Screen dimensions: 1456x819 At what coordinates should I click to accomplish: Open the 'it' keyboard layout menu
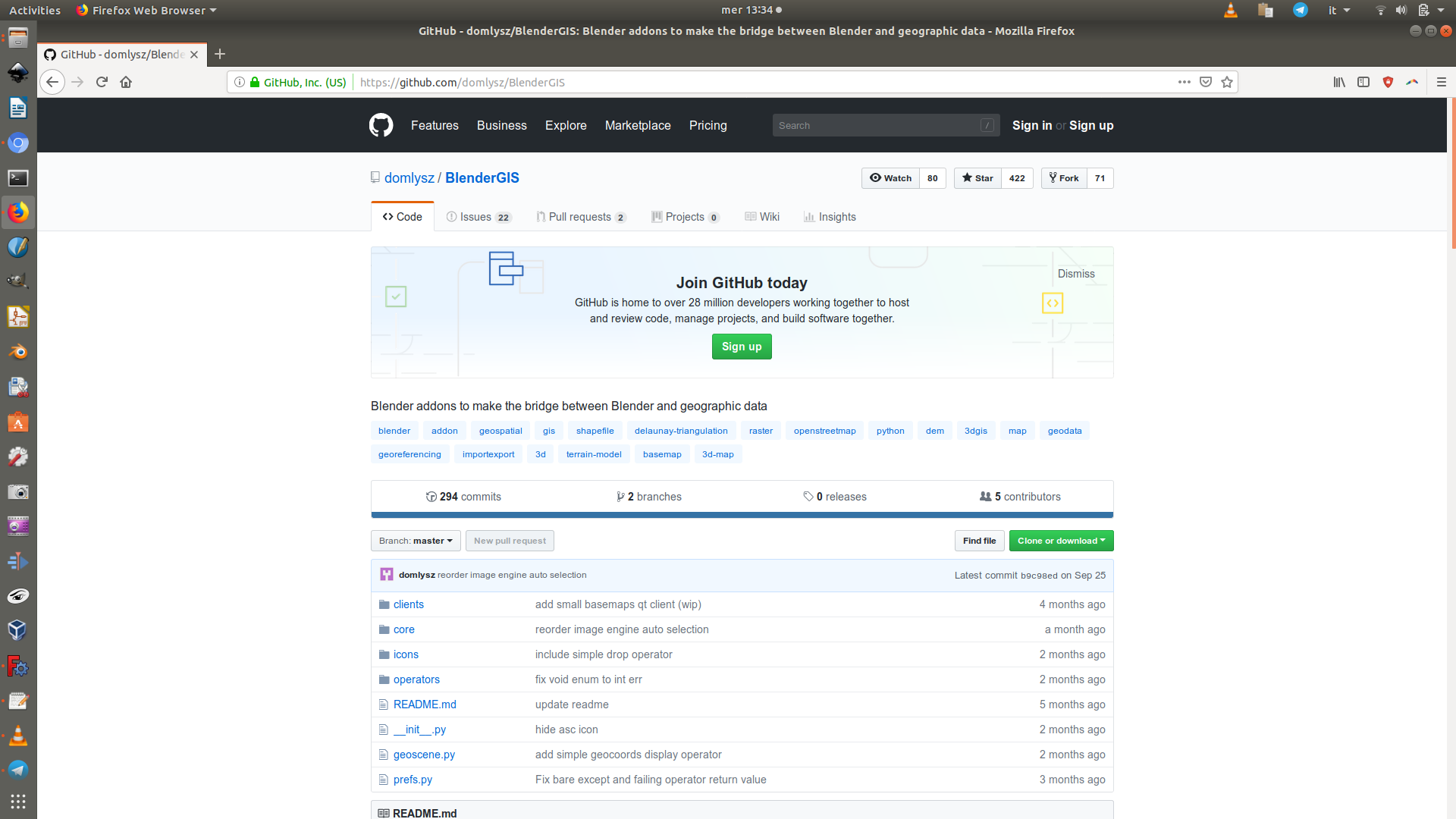click(1339, 10)
